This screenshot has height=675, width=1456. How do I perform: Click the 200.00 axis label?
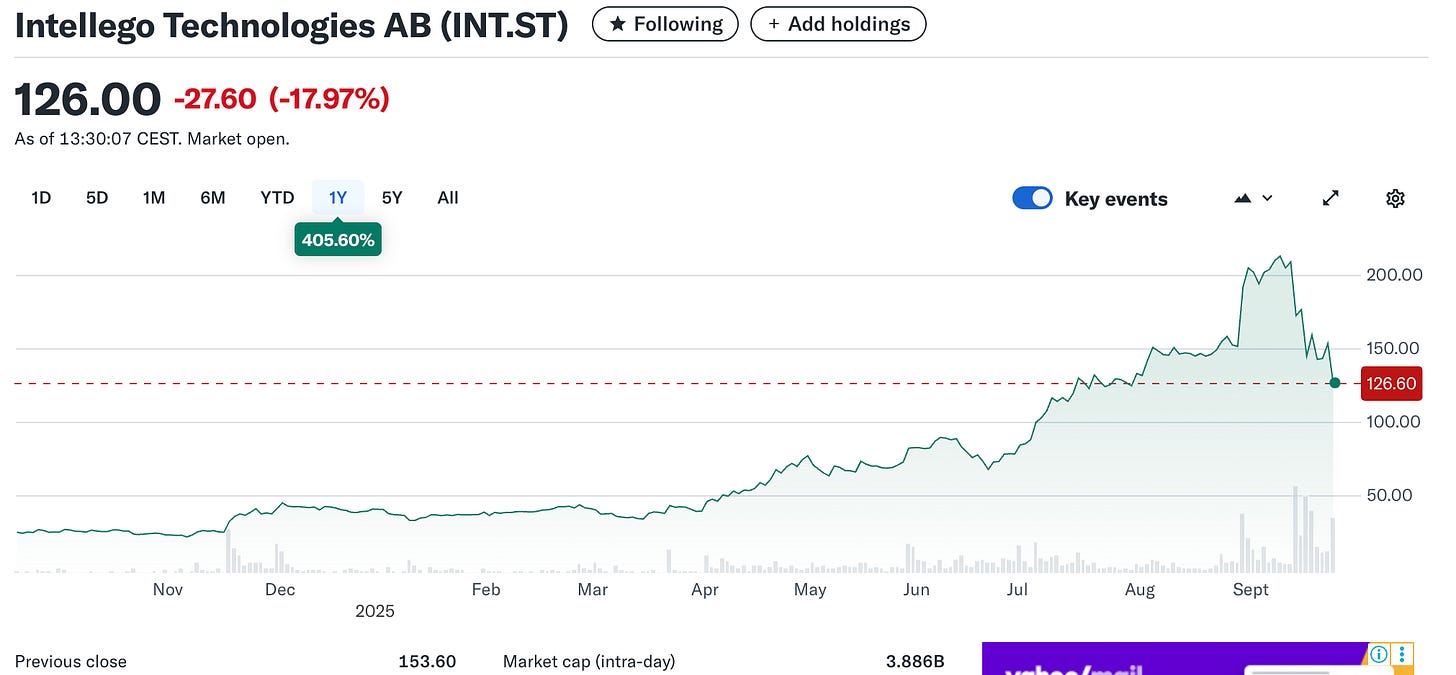(x=1394, y=275)
